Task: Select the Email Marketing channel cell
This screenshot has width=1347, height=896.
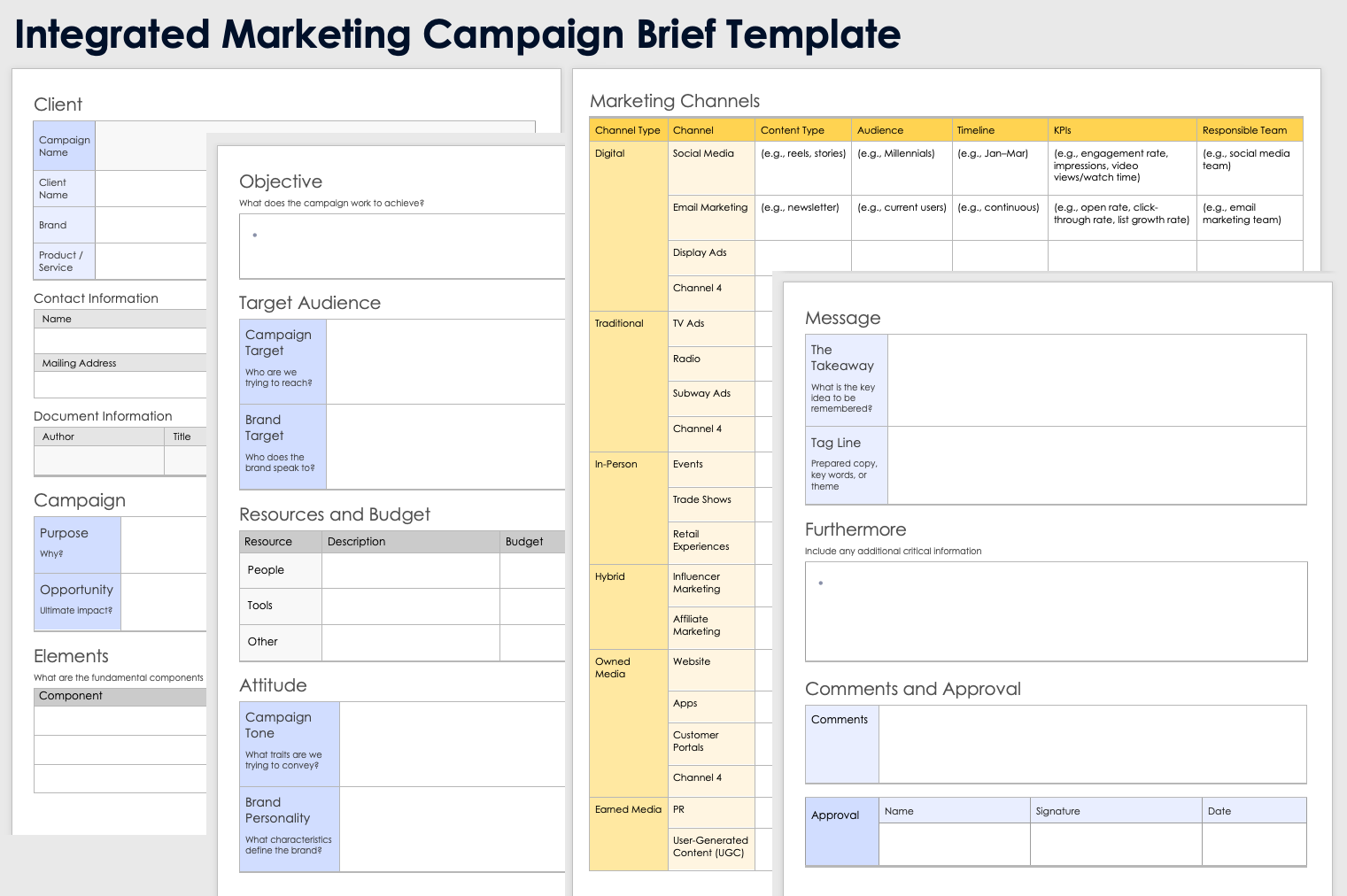Action: [x=710, y=217]
